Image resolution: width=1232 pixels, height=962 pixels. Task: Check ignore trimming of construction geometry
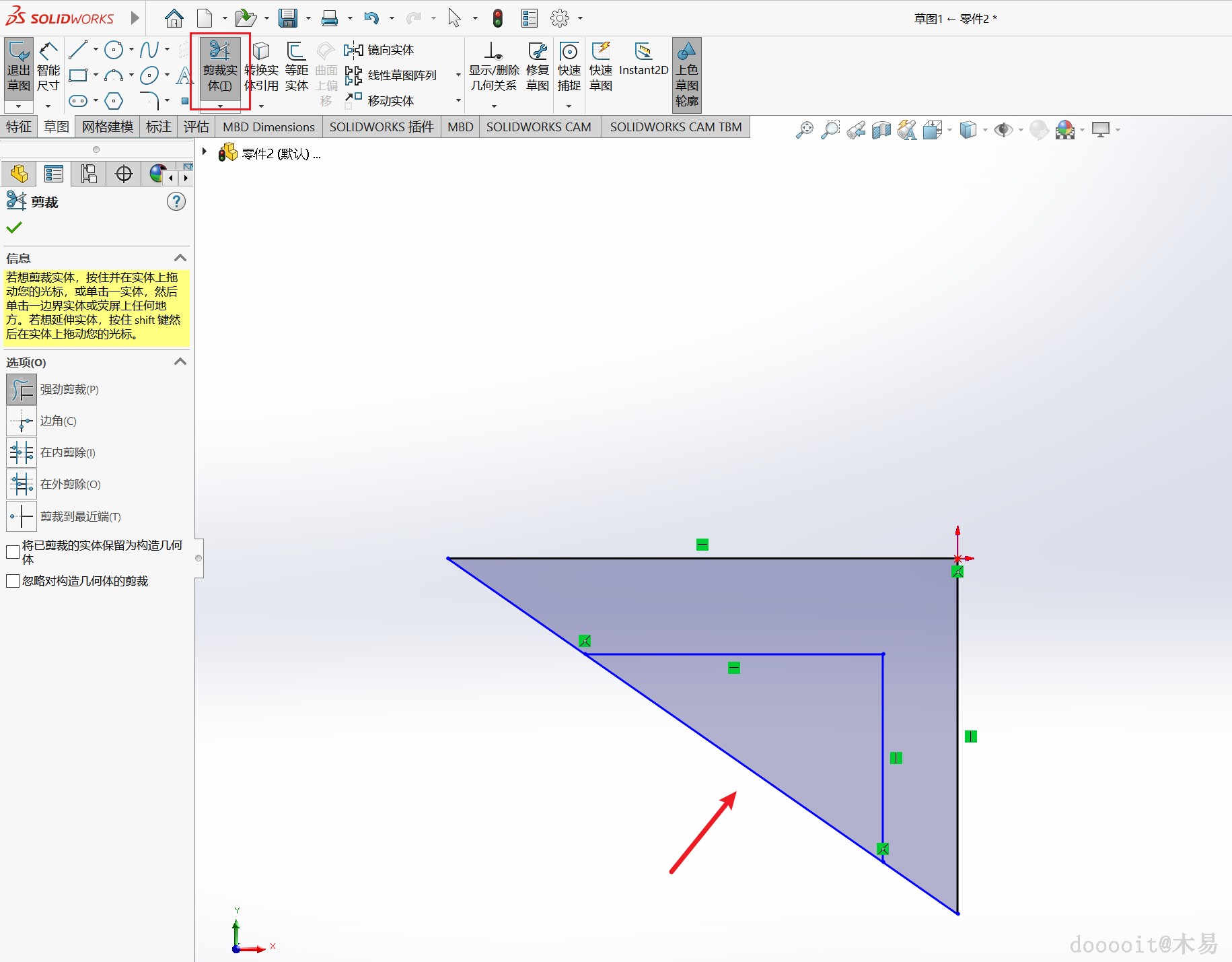[x=12, y=580]
